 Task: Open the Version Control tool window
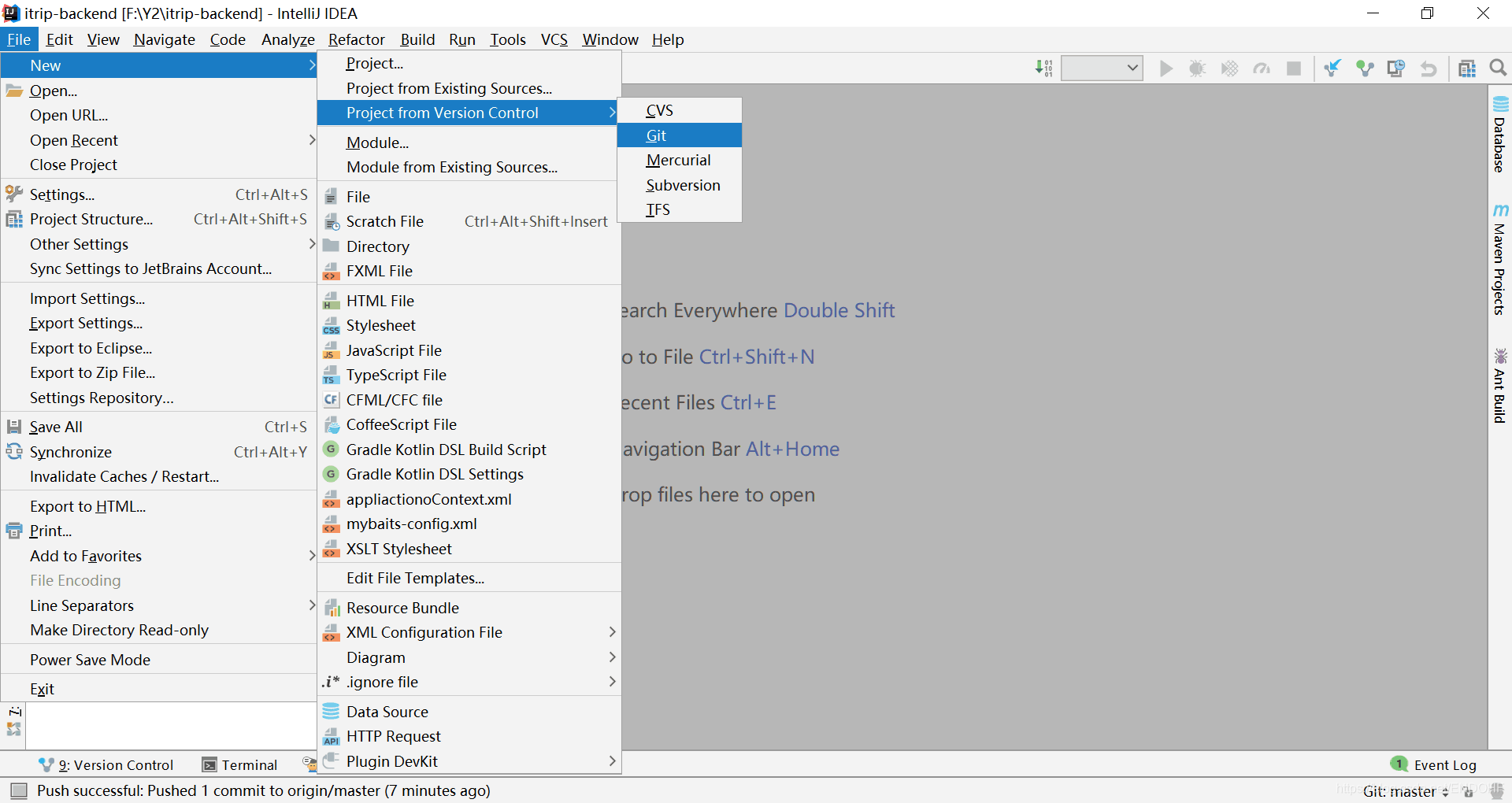click(x=106, y=764)
